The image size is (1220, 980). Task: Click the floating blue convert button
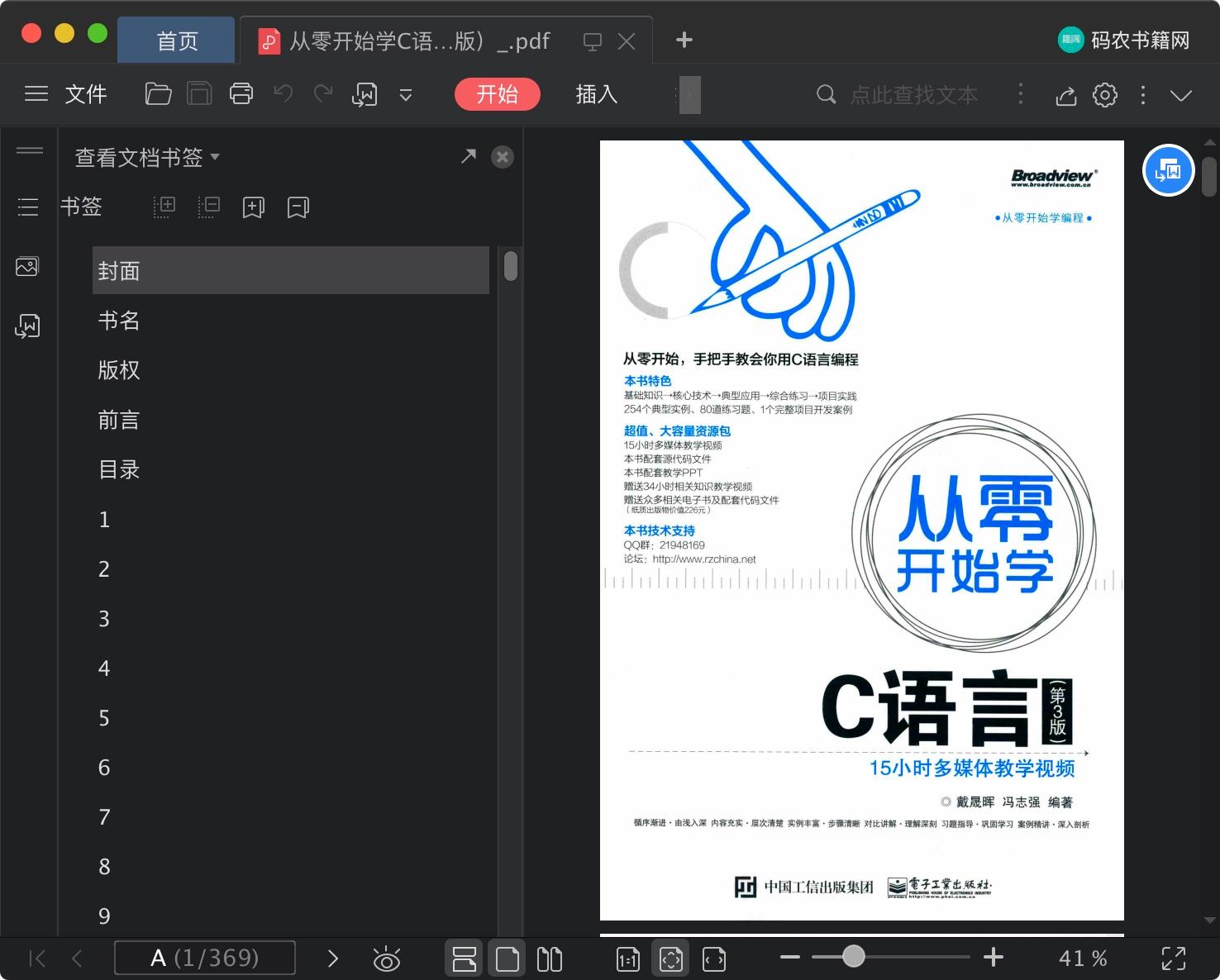pyautogui.click(x=1169, y=170)
